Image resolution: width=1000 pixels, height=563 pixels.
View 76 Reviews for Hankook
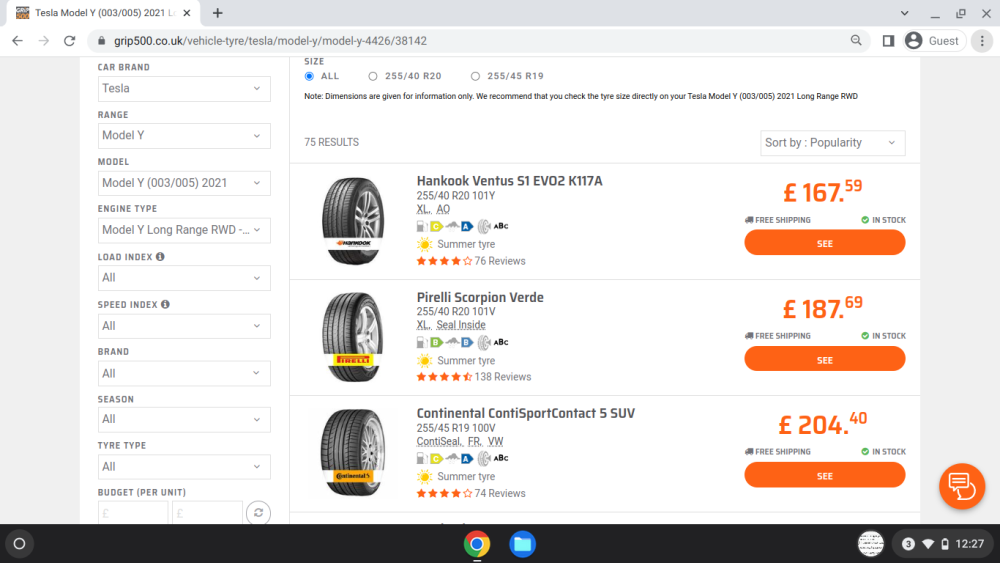(500, 261)
